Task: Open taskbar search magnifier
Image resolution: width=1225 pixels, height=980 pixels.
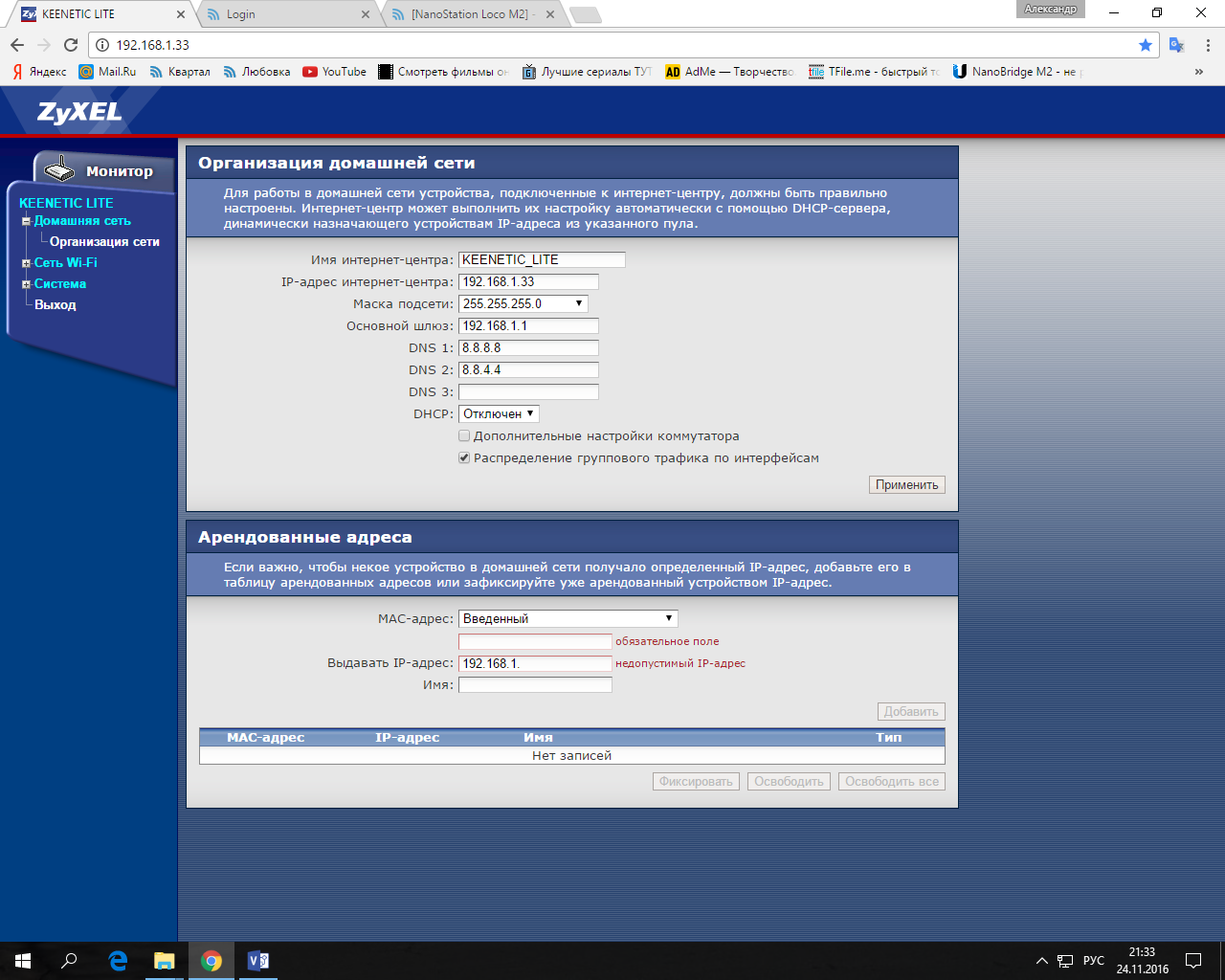Action: tap(69, 961)
